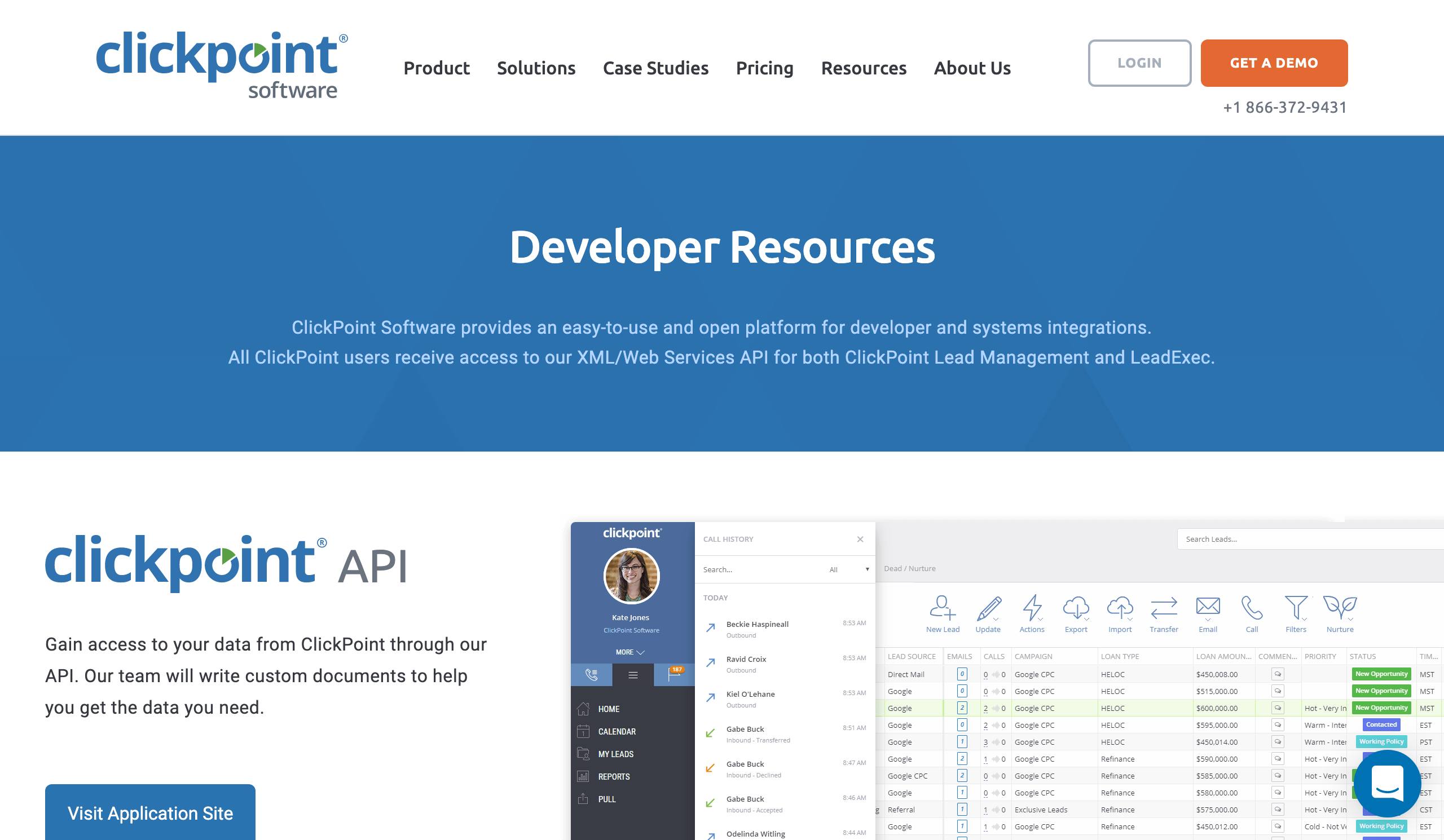The height and width of the screenshot is (840, 1444).
Task: Select Kiel O'Lehane call entry
Action: (x=785, y=698)
